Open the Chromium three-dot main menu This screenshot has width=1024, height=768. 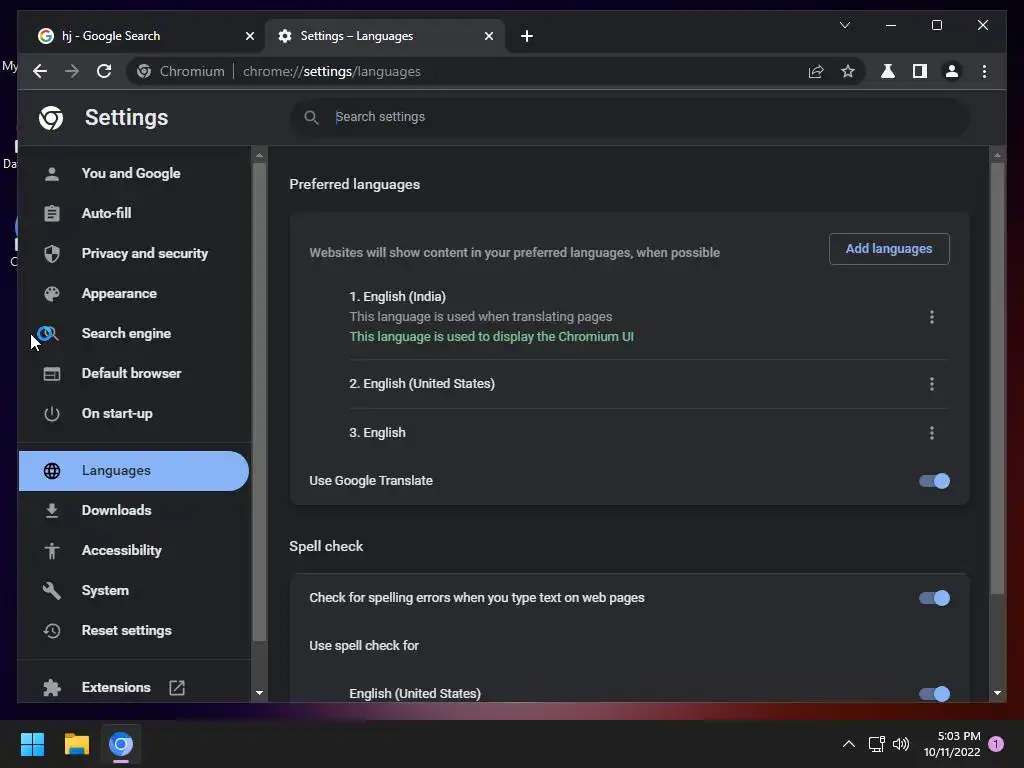pos(984,71)
